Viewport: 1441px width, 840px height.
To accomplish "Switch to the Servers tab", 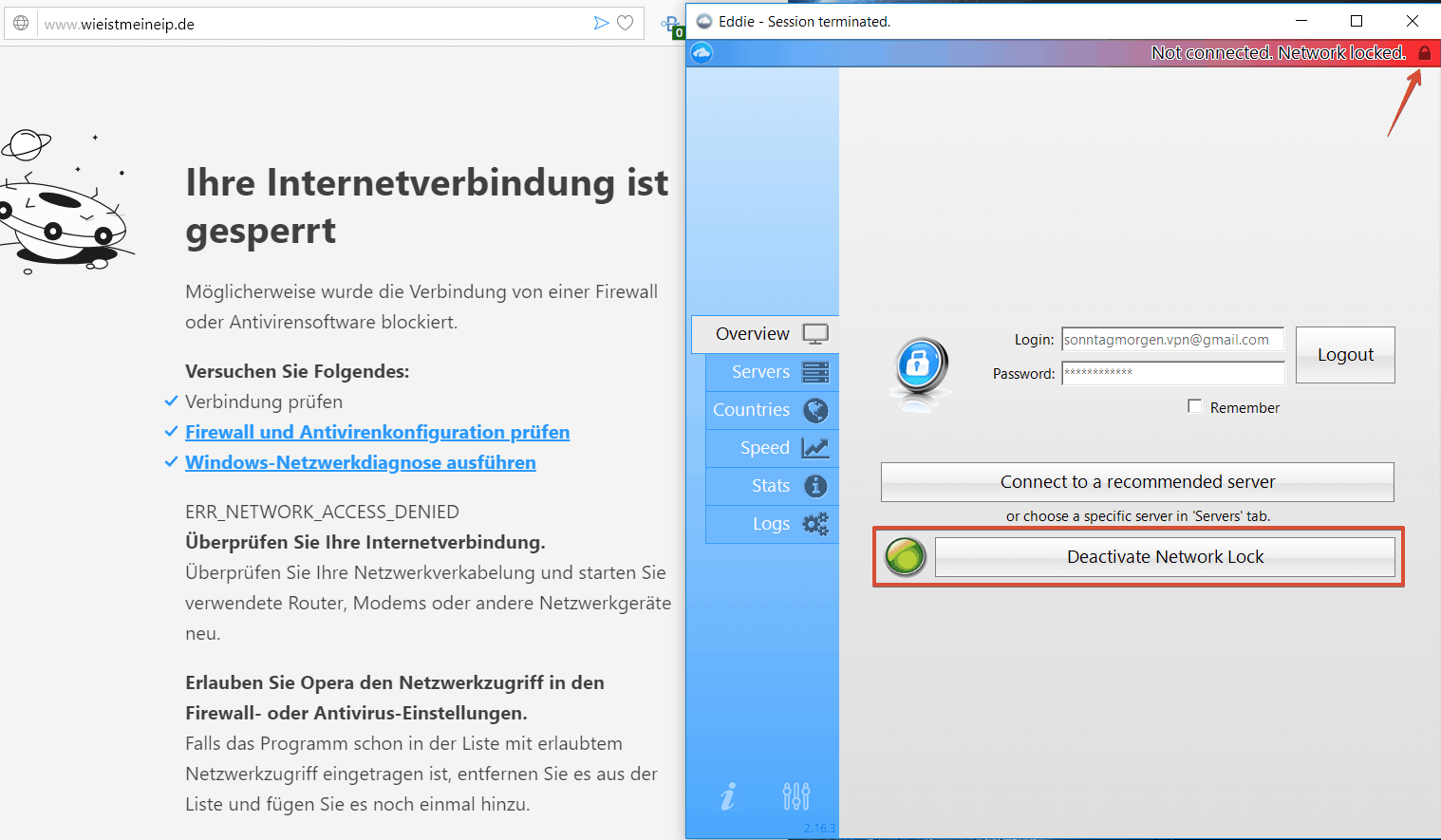I will click(x=772, y=372).
